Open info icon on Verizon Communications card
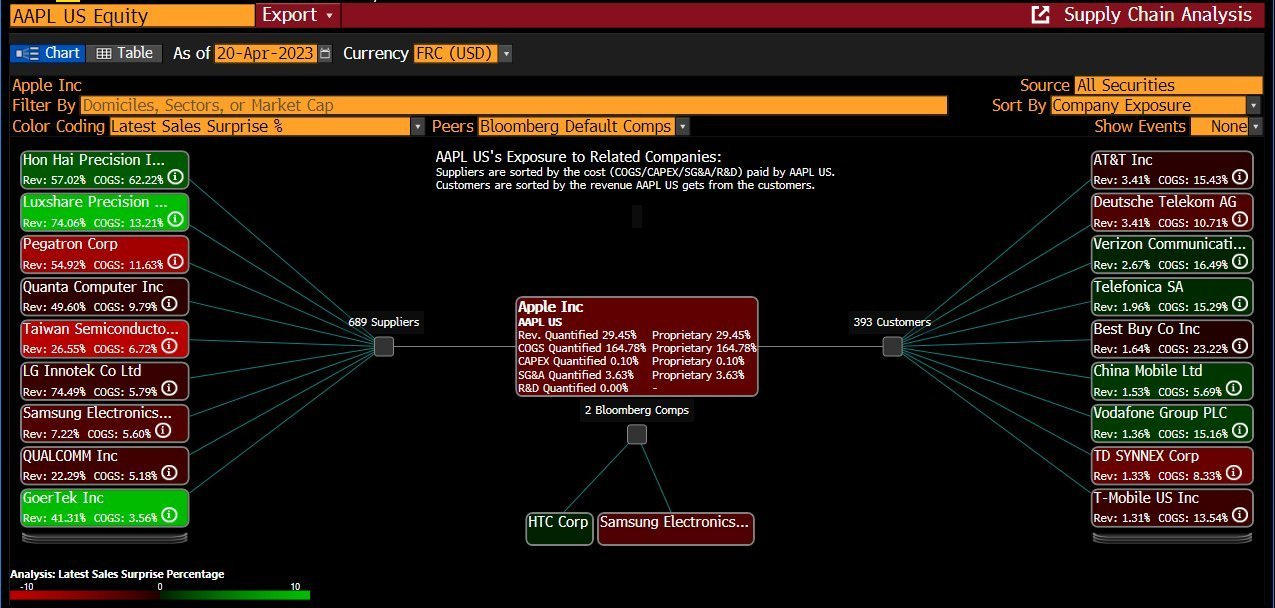Viewport: 1275px width, 608px height. click(1240, 261)
